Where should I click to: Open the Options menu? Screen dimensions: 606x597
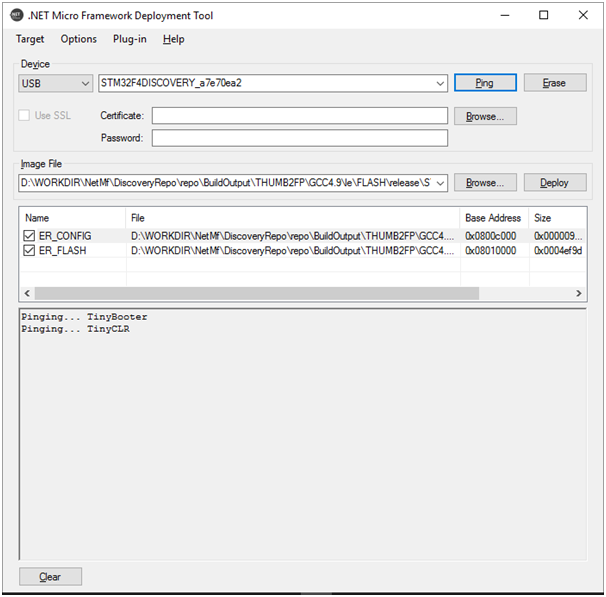(78, 39)
